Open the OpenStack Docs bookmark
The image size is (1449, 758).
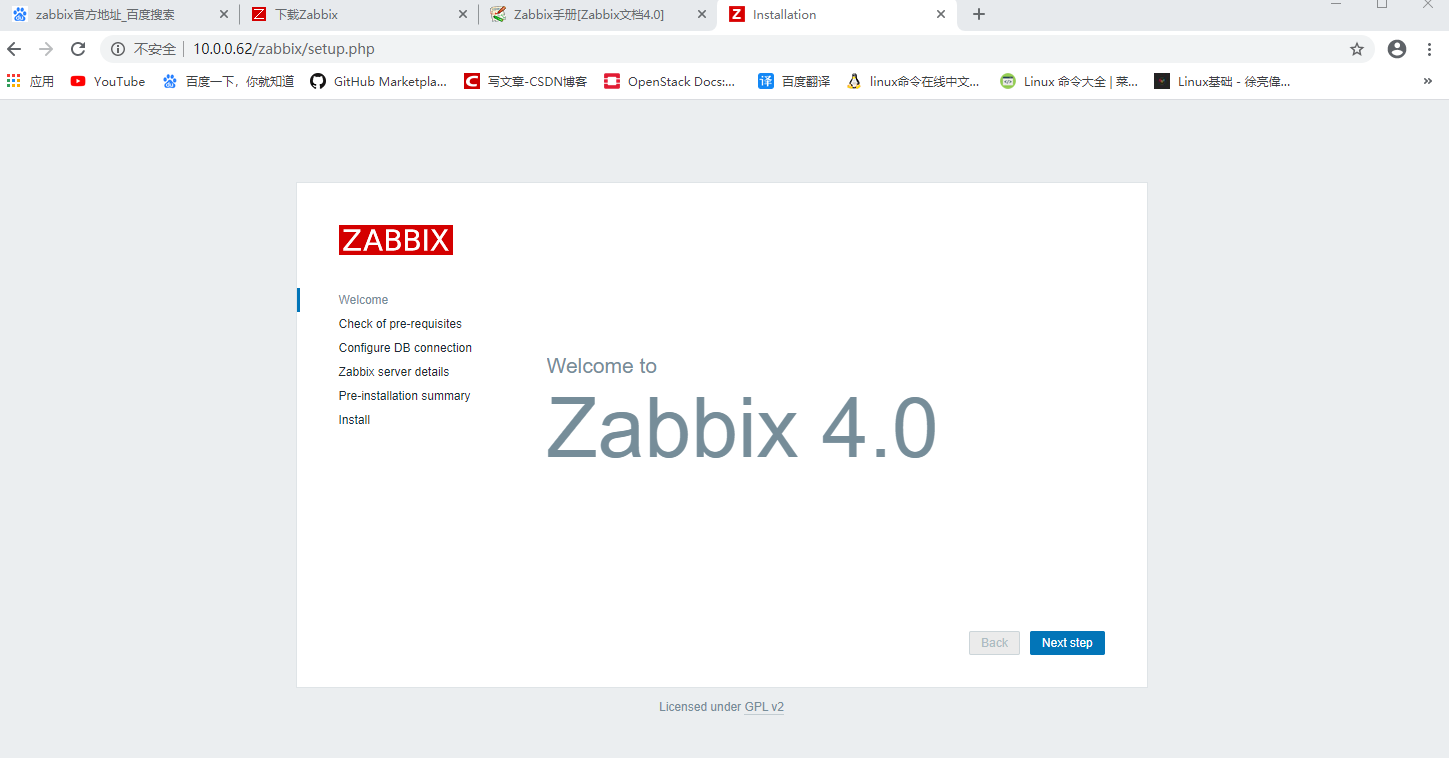(670, 82)
